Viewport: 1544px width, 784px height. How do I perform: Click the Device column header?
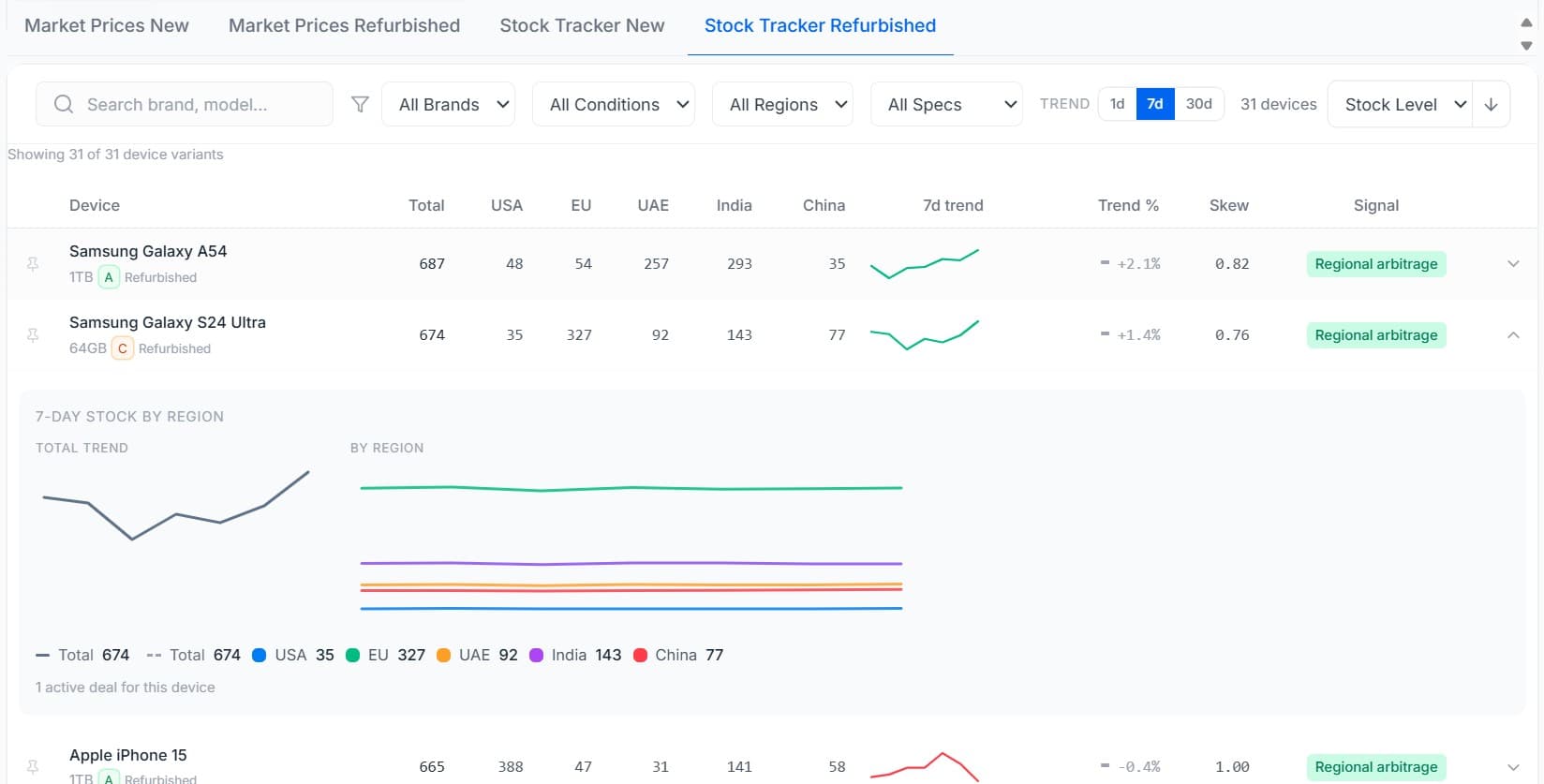pyautogui.click(x=95, y=205)
